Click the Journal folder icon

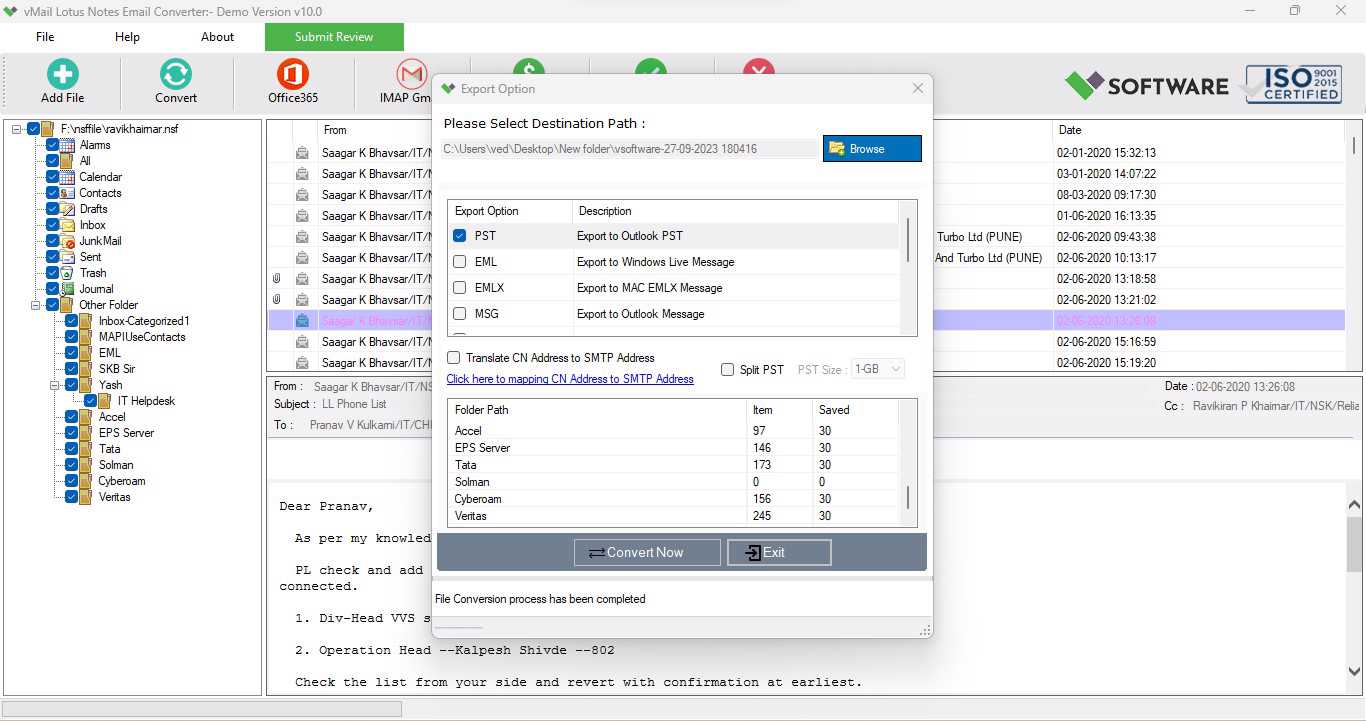pos(67,289)
